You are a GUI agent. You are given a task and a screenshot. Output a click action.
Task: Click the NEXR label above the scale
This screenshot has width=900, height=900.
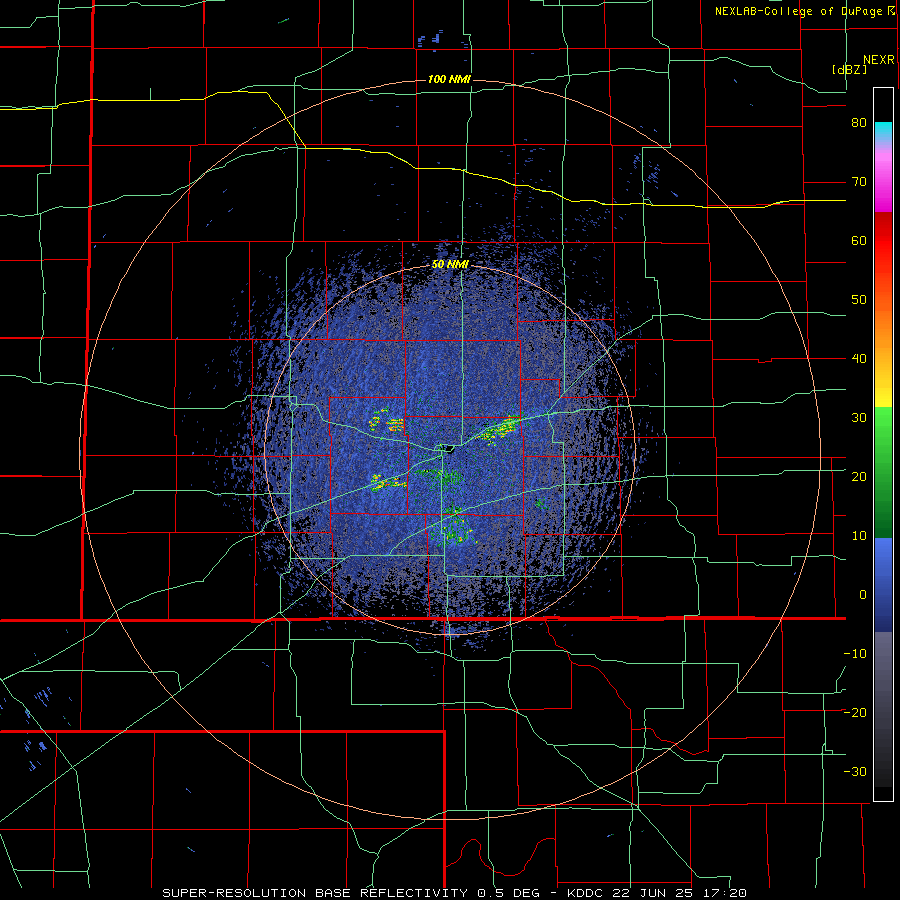[879, 60]
